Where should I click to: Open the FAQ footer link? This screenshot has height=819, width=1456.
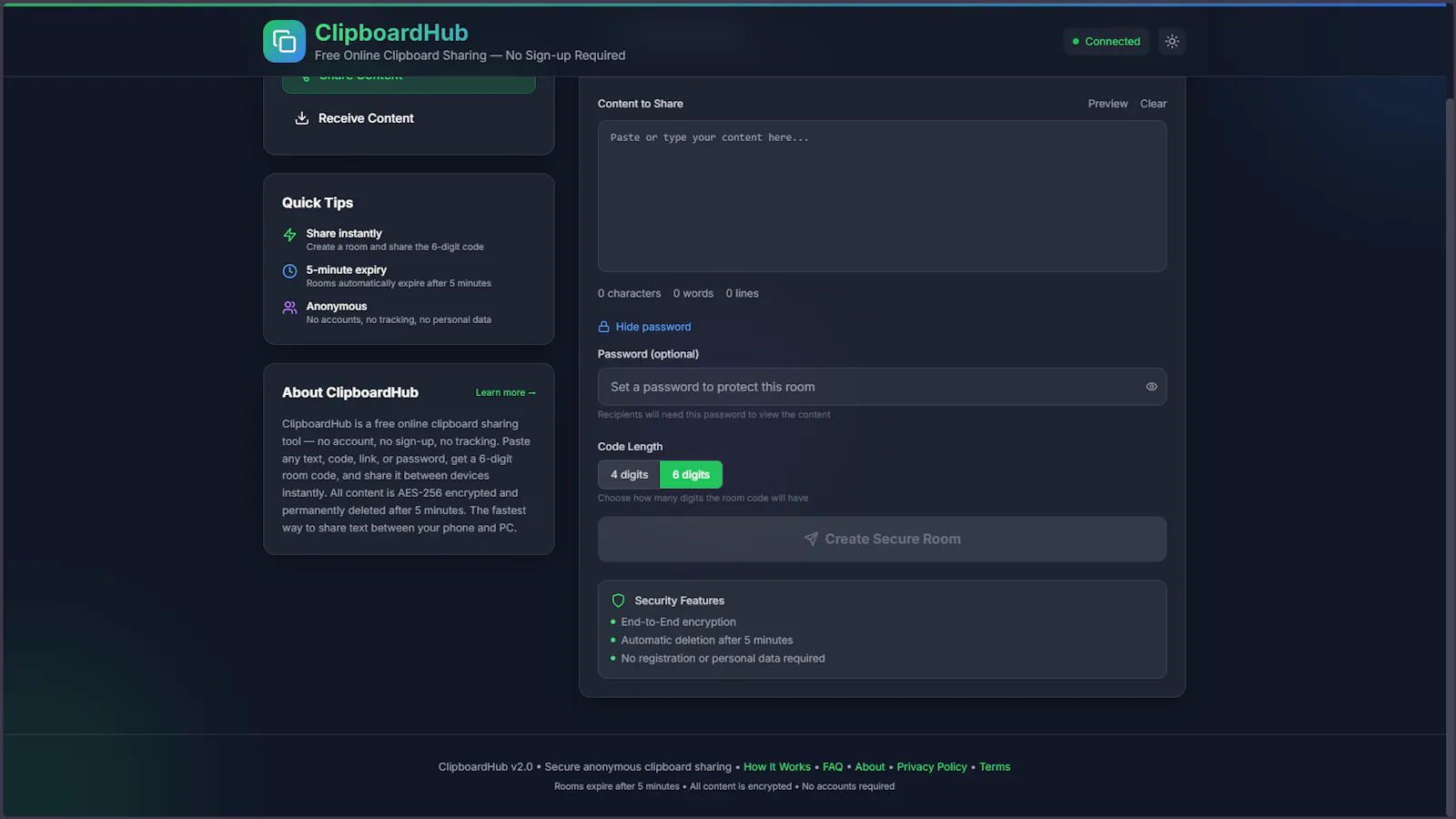click(x=833, y=767)
